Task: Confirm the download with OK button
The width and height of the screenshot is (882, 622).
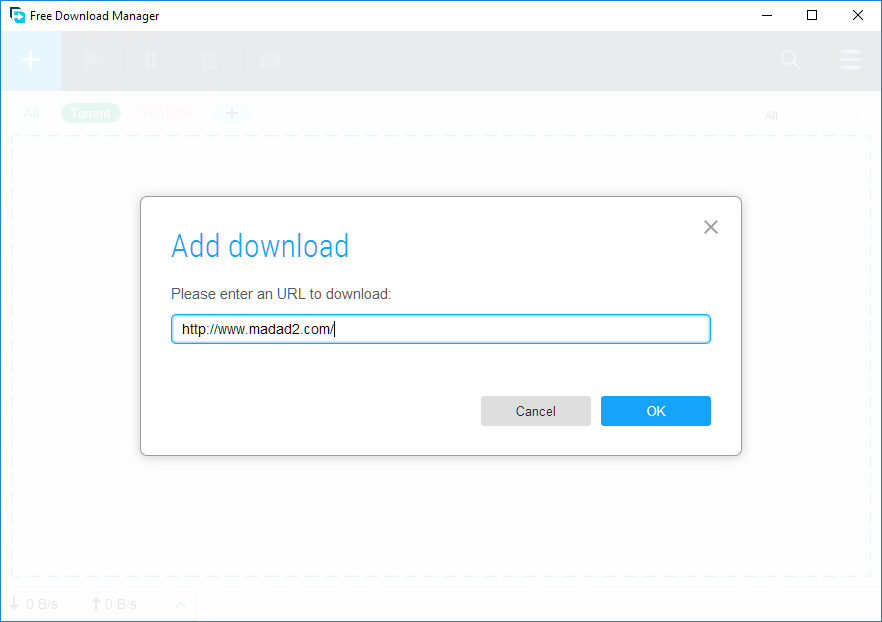Action: point(655,411)
